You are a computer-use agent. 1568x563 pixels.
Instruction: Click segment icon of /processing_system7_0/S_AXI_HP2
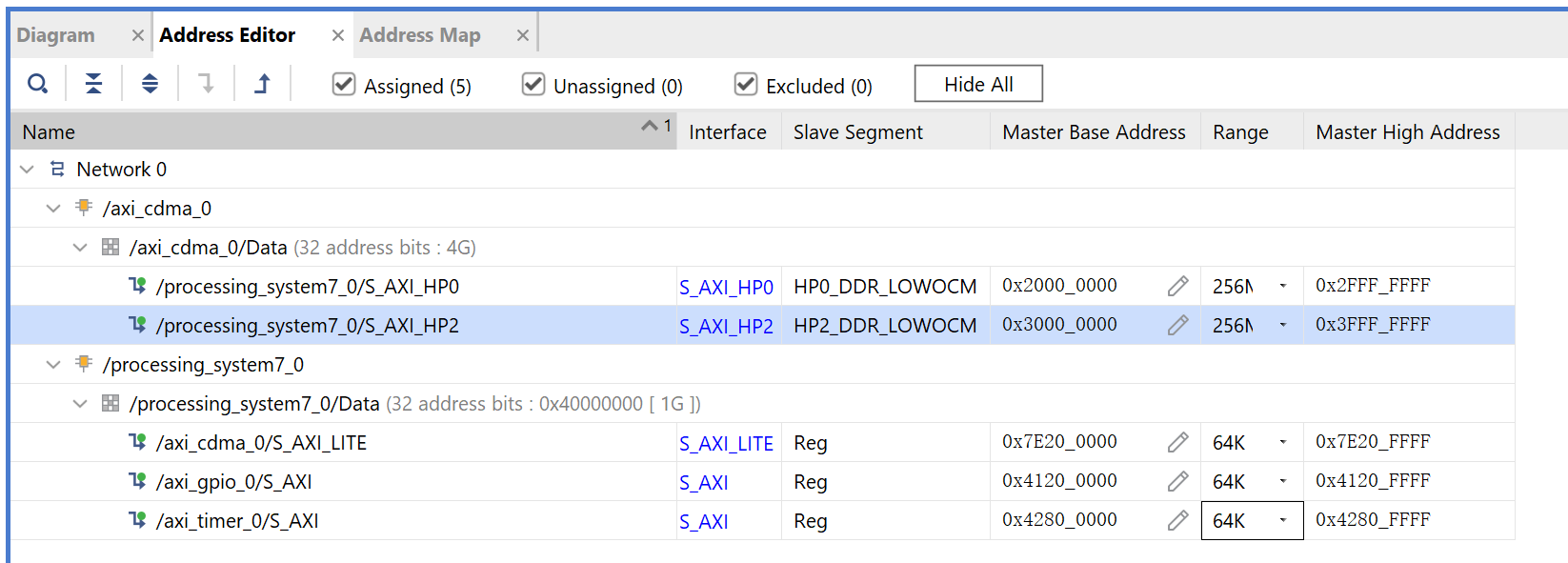click(137, 324)
